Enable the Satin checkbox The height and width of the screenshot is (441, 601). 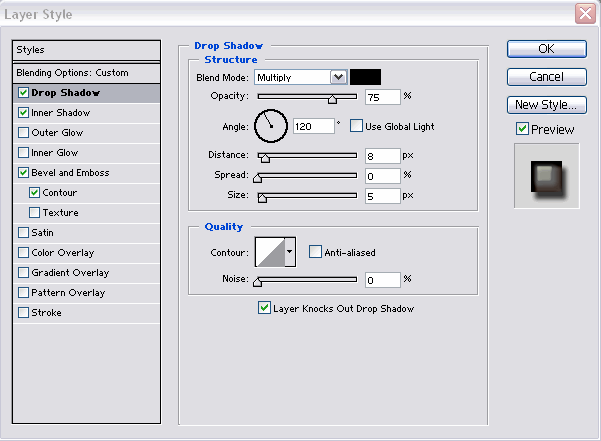pyautogui.click(x=23, y=233)
